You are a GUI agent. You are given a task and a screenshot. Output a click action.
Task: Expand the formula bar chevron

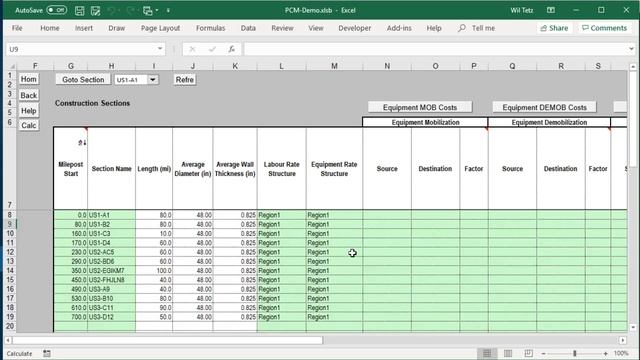(x=631, y=49)
